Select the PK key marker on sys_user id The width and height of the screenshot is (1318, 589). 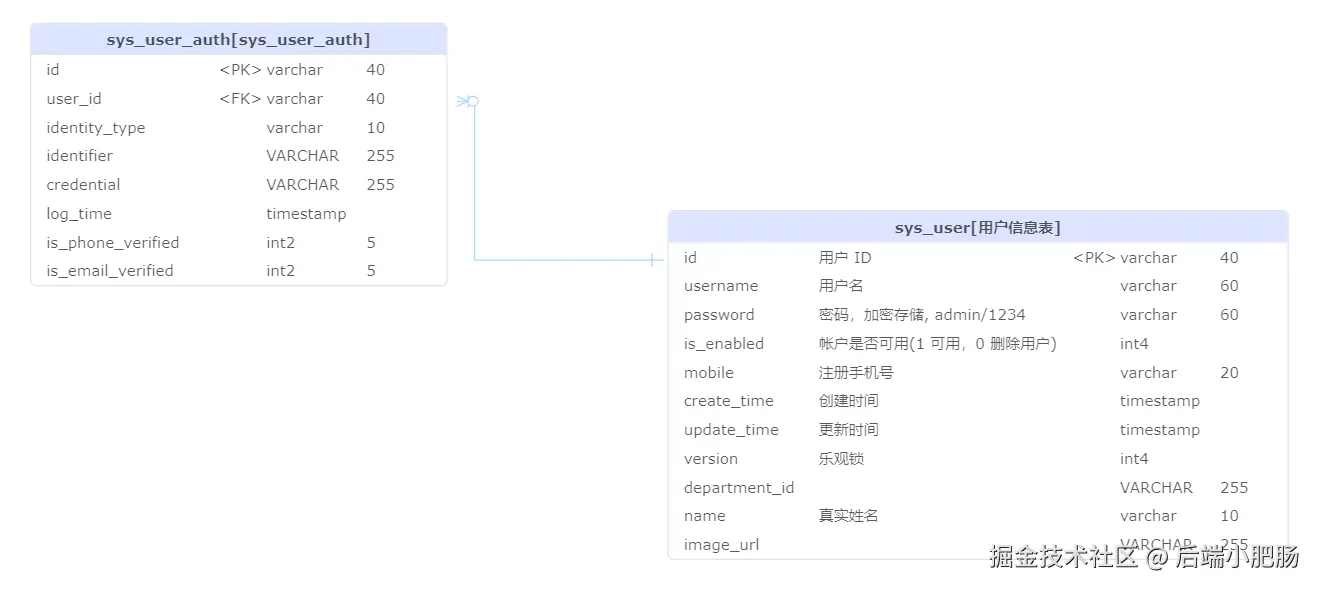1092,257
